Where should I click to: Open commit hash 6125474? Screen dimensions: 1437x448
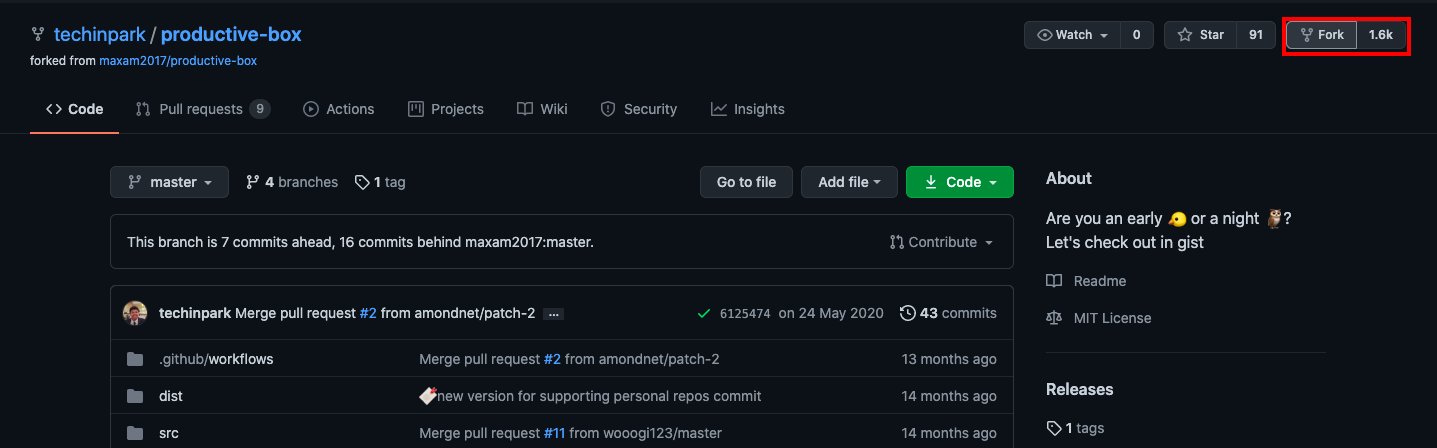[x=745, y=313]
